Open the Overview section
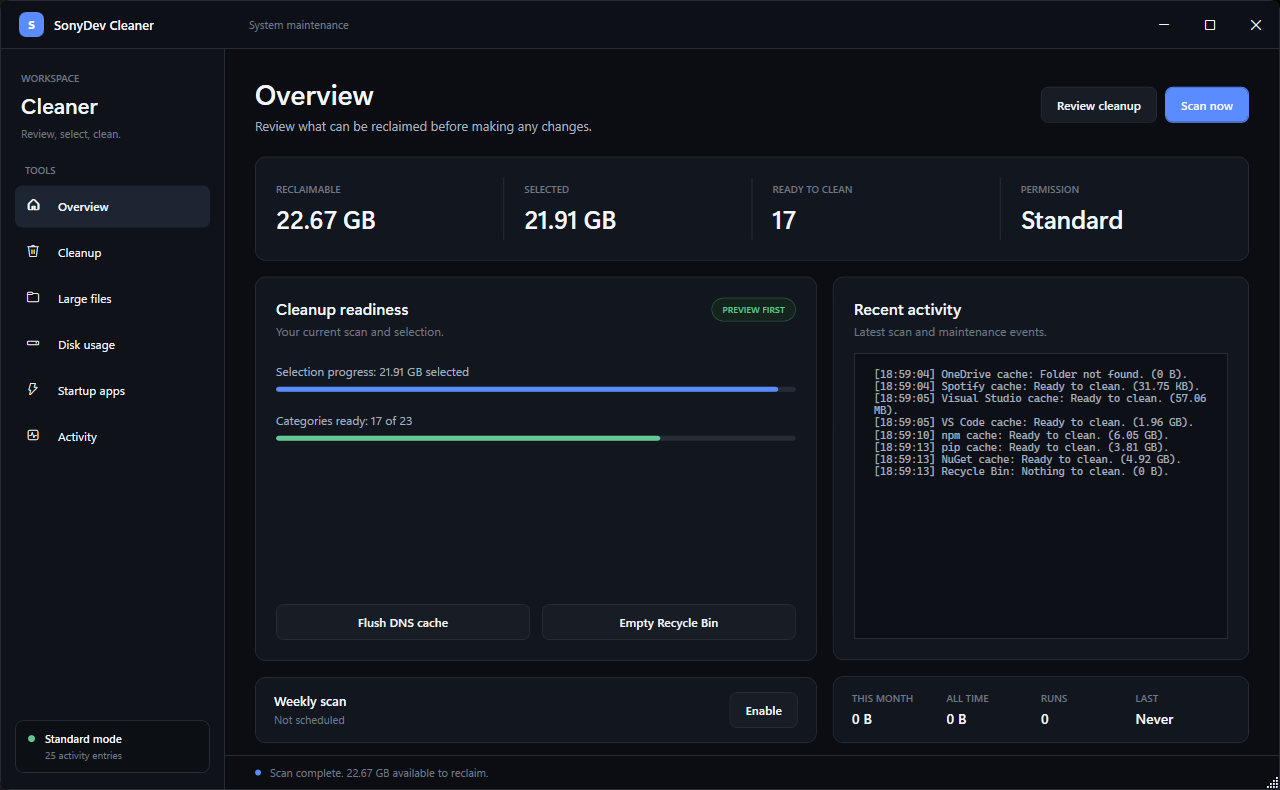Screen dimensions: 1280x790 coord(112,206)
